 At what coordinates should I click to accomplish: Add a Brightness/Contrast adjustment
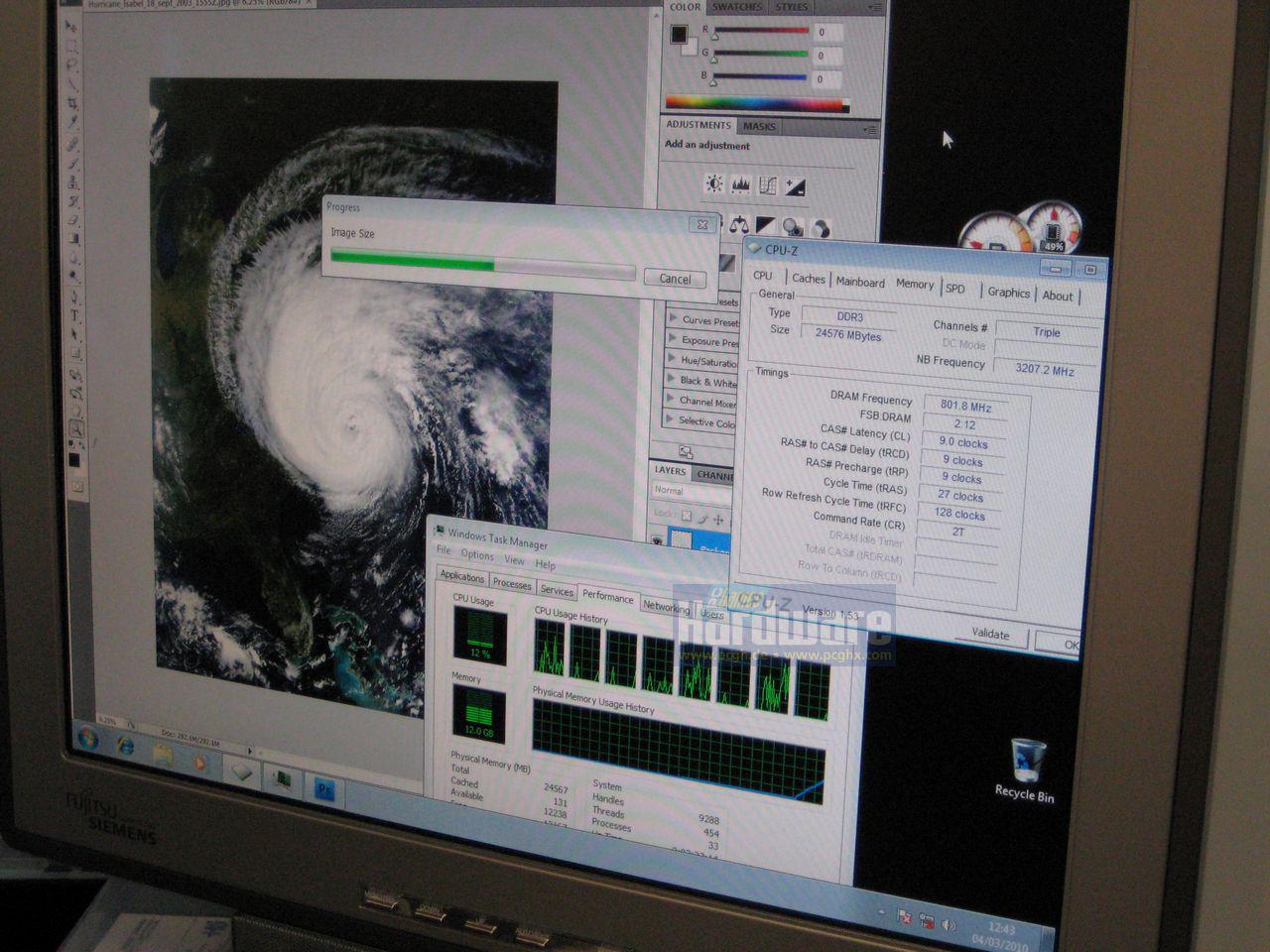coord(713,183)
